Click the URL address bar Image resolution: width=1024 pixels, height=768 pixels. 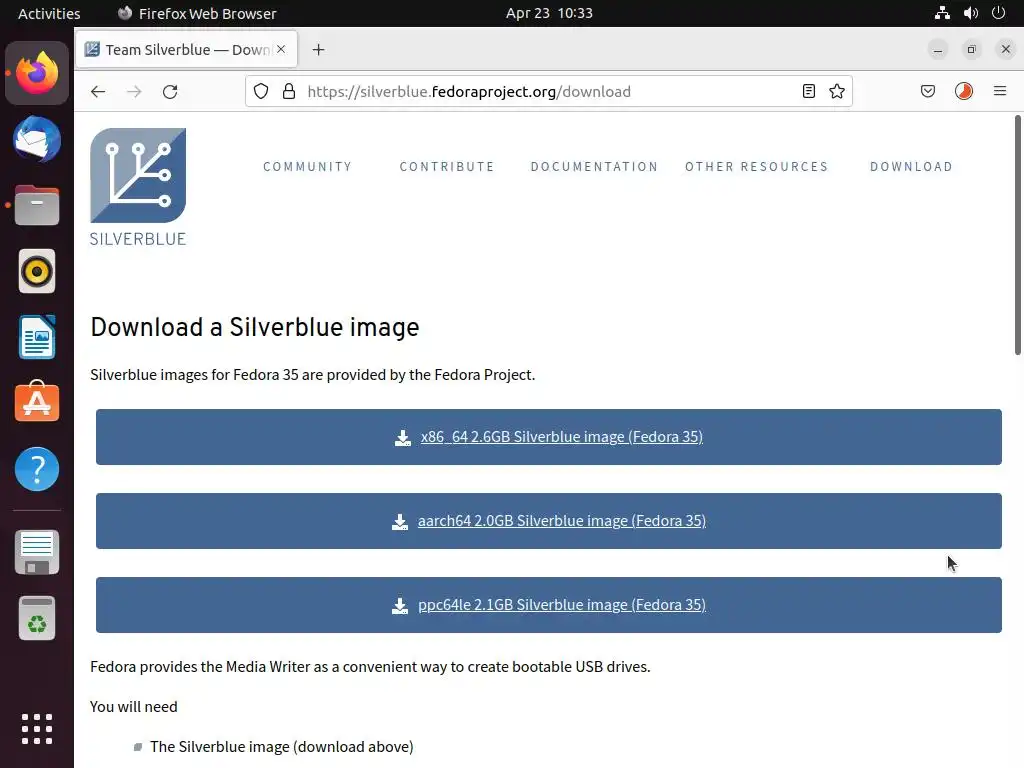tap(549, 91)
